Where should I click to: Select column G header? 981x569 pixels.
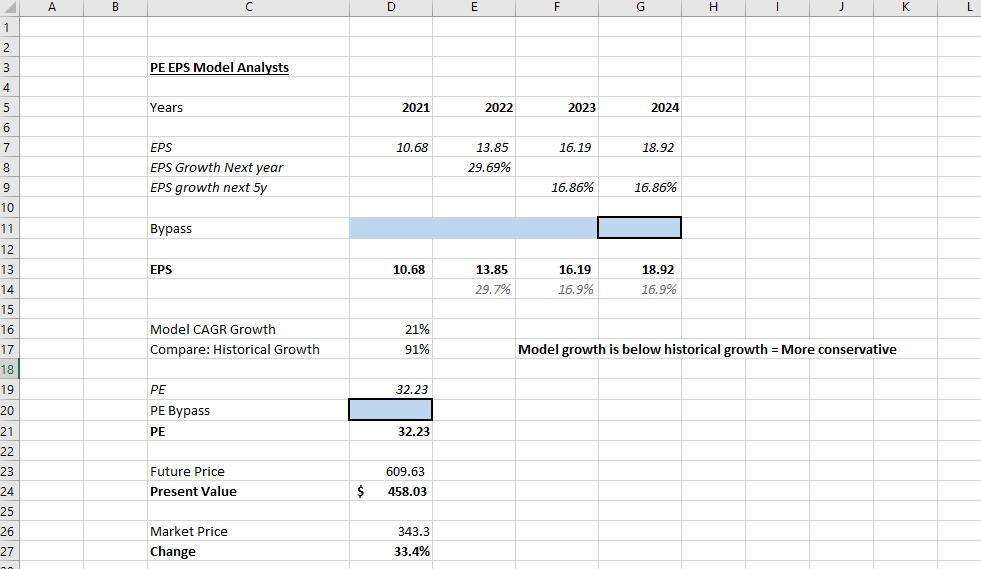pyautogui.click(x=640, y=8)
